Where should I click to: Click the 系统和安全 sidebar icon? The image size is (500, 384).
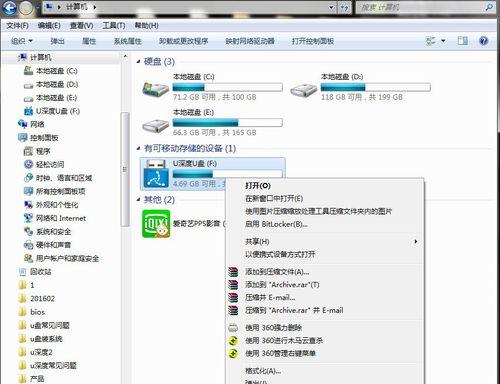click(x=28, y=231)
